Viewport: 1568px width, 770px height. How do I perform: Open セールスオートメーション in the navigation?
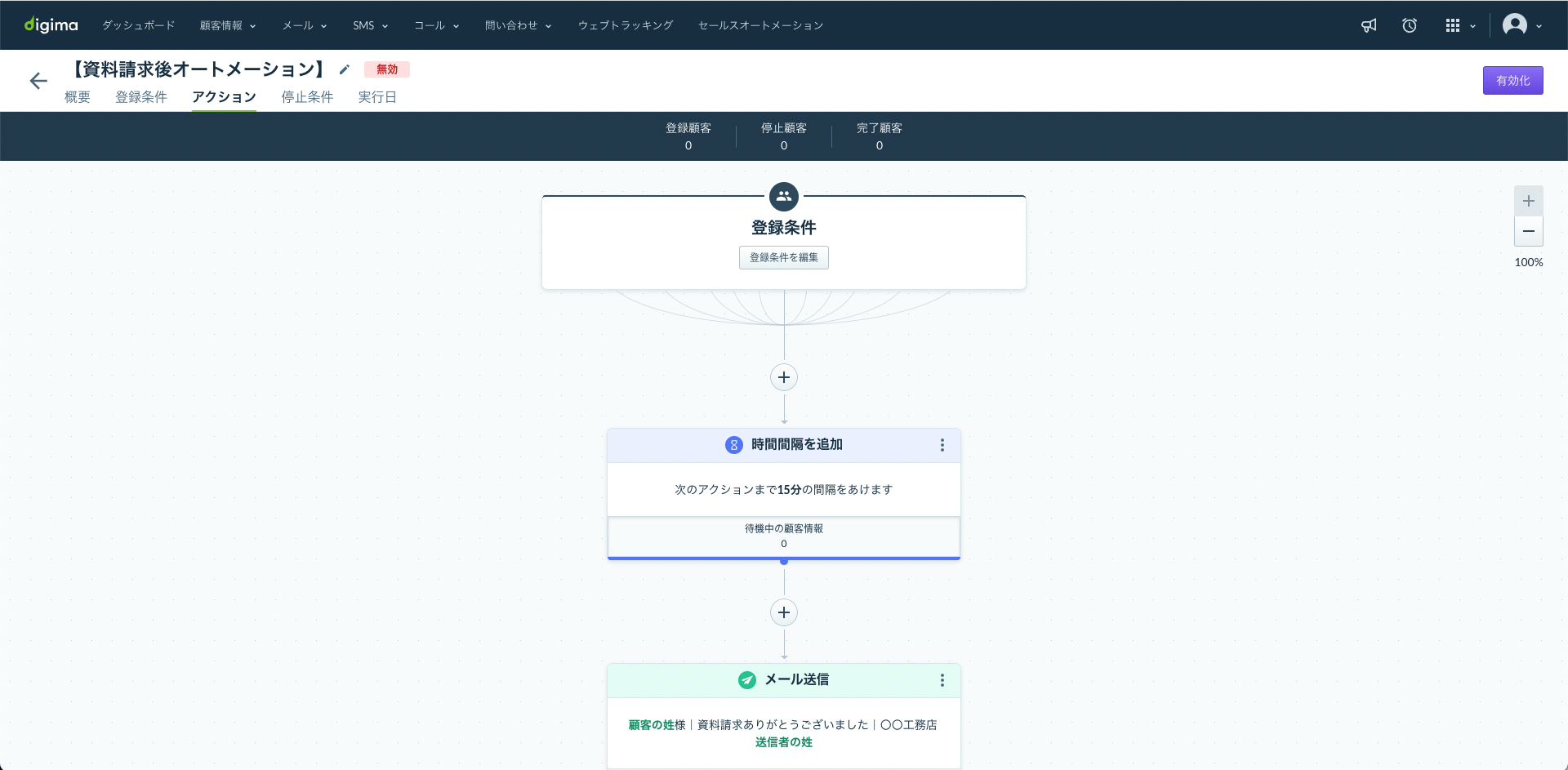[760, 25]
